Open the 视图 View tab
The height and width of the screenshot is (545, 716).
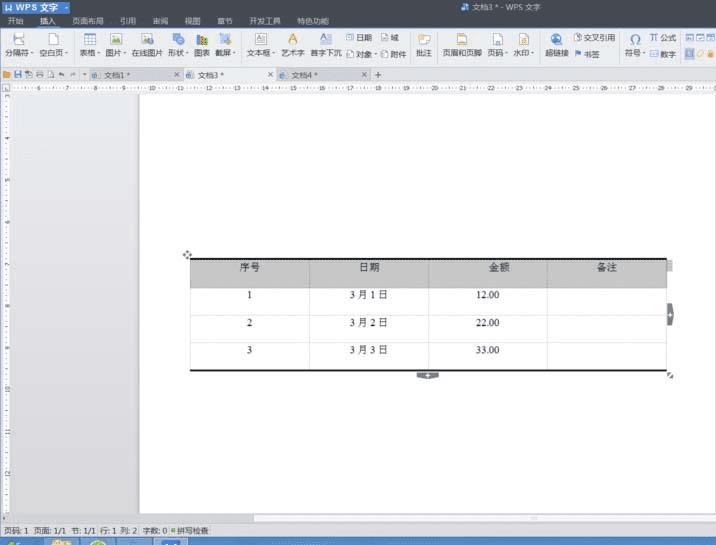(192, 21)
